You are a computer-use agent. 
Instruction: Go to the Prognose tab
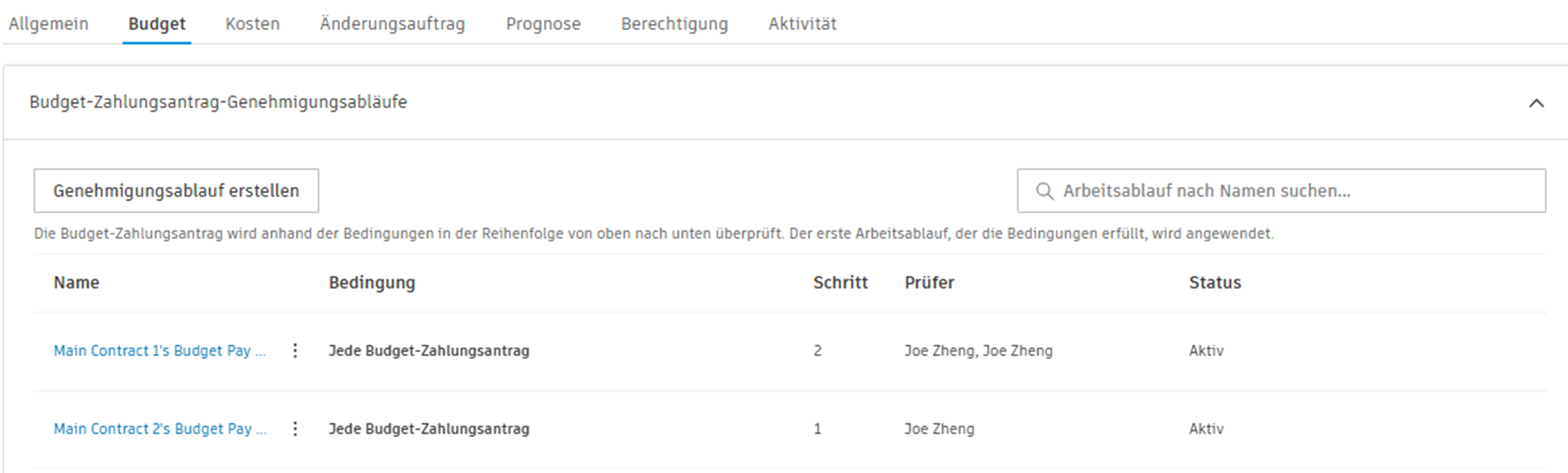543,24
